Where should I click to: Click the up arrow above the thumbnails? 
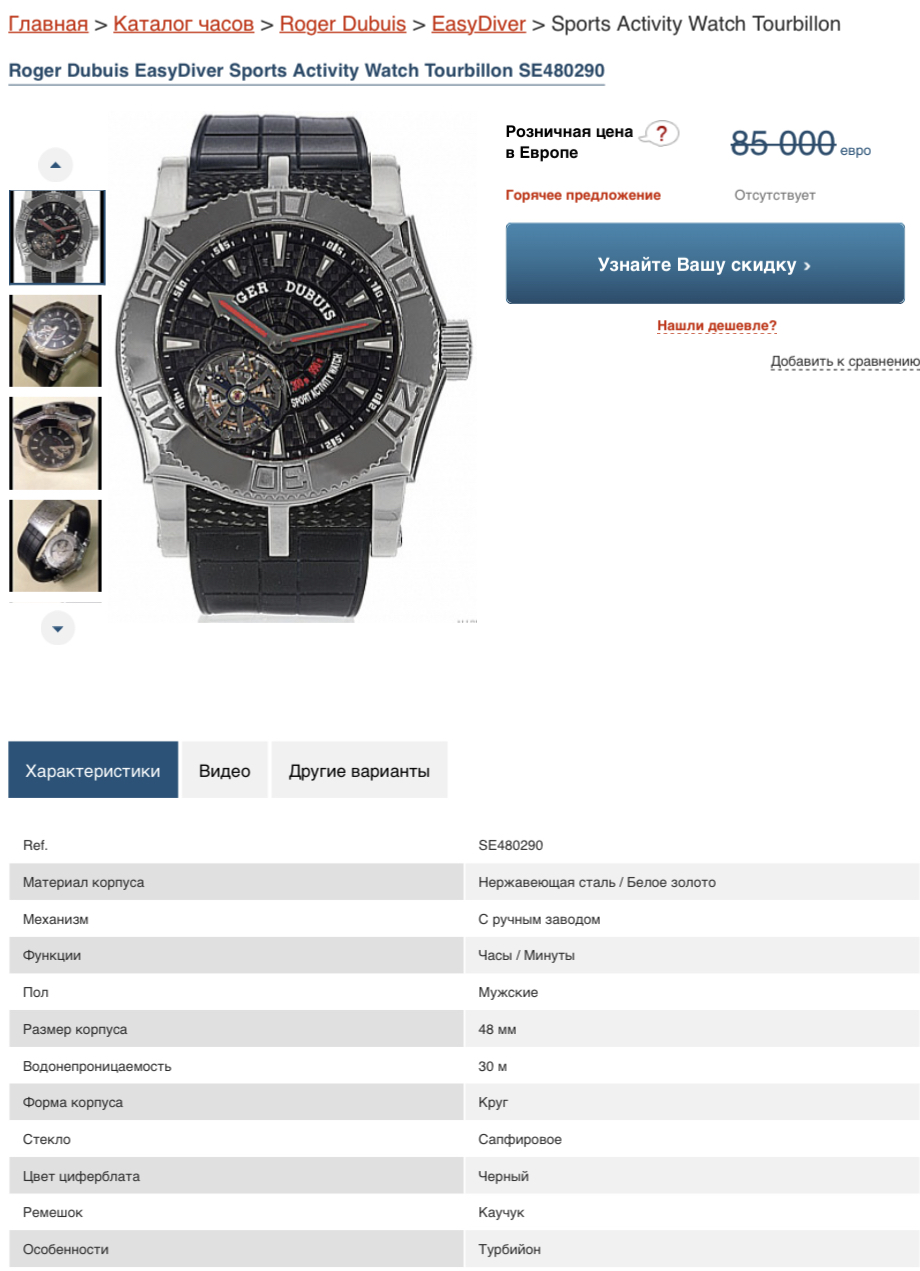[x=56, y=165]
